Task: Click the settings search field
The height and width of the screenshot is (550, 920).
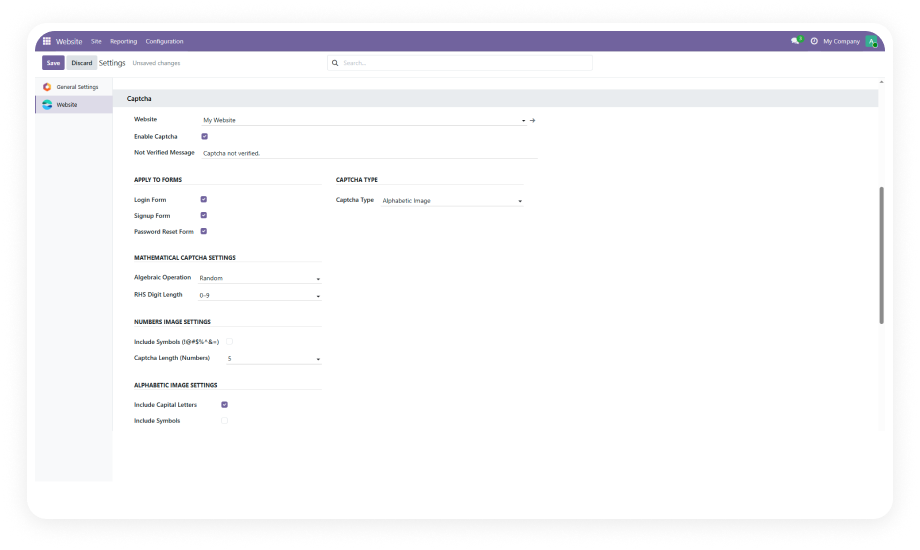Action: 460,63
